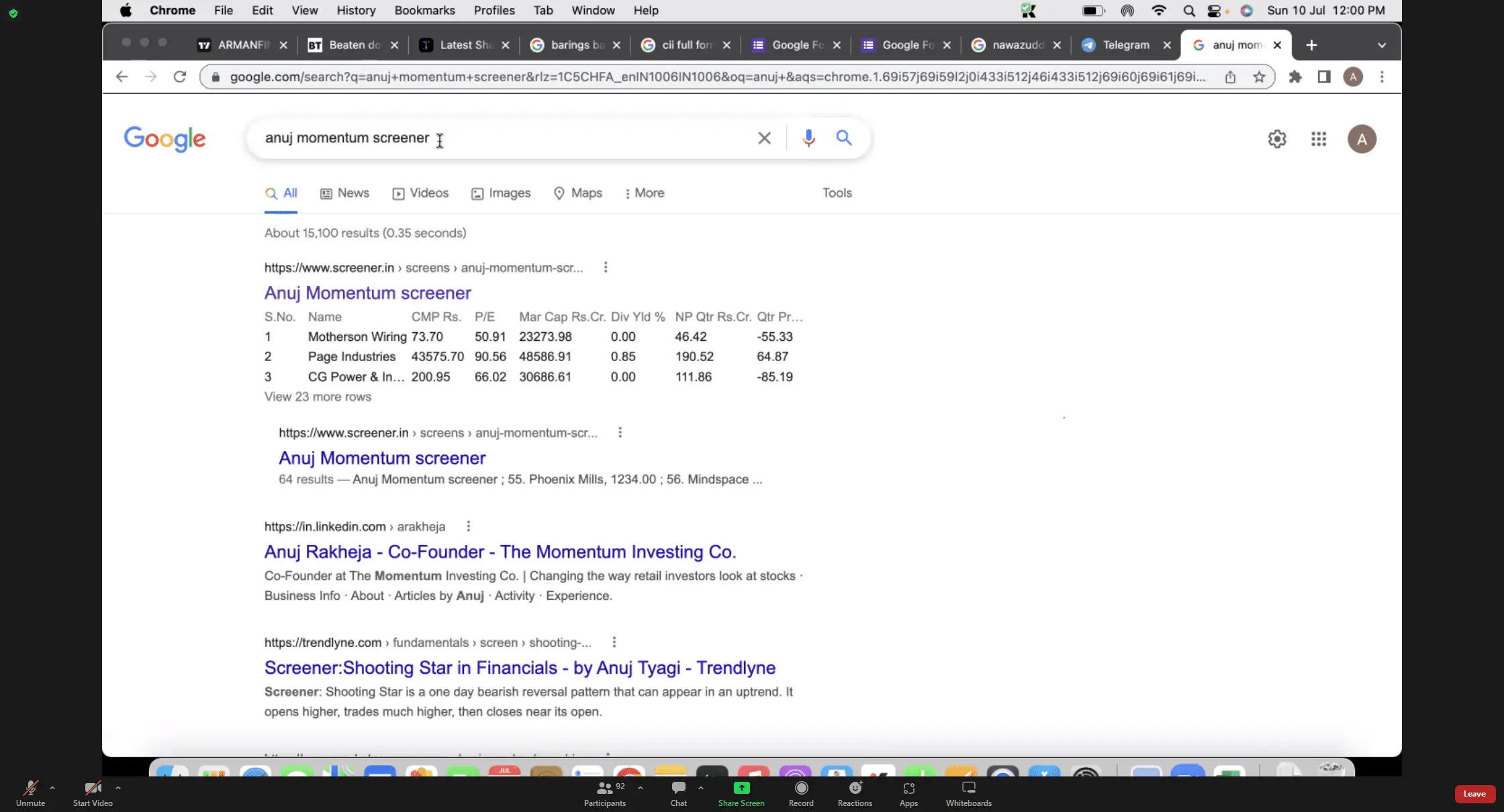Start Video in Zoom toolbar
This screenshot has width=1504, height=812.
click(93, 793)
